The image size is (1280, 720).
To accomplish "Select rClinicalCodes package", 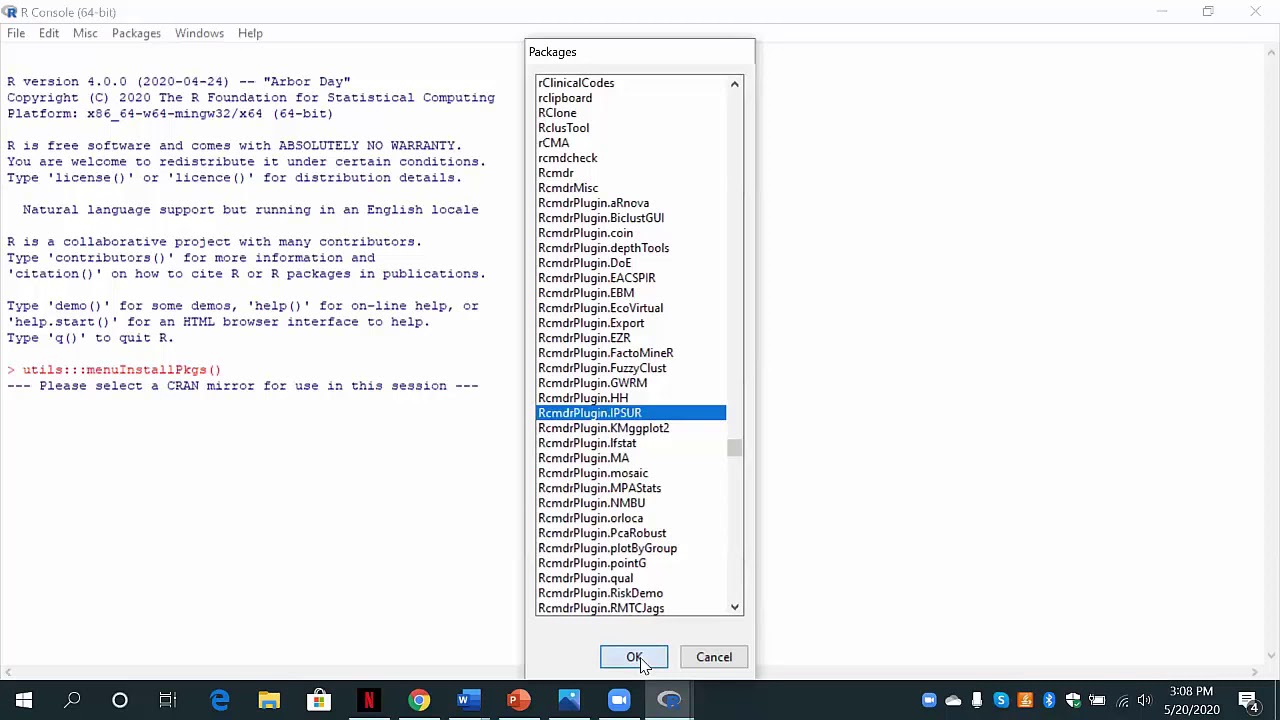I will click(631, 83).
